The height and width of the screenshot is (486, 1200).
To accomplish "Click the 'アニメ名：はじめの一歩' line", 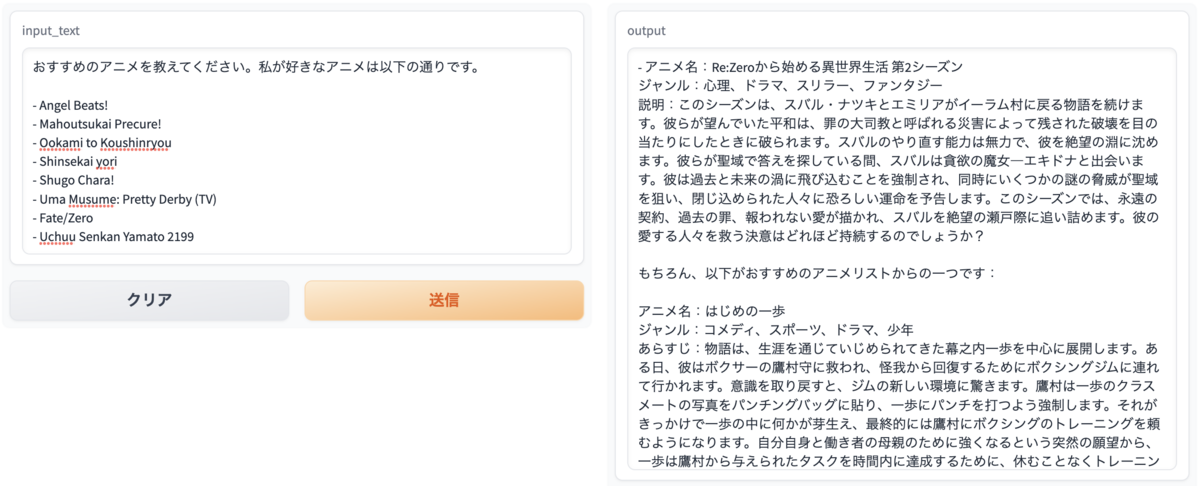I will point(712,311).
